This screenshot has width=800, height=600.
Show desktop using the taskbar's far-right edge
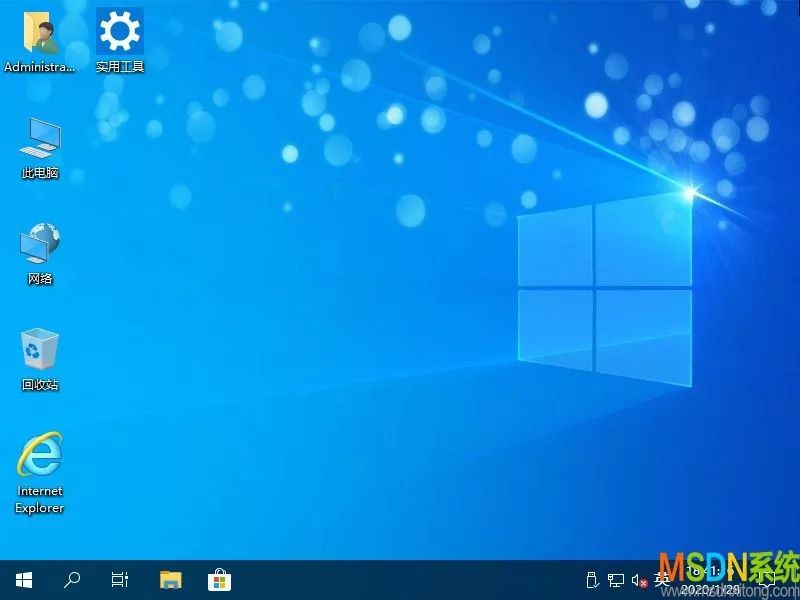(x=798, y=580)
